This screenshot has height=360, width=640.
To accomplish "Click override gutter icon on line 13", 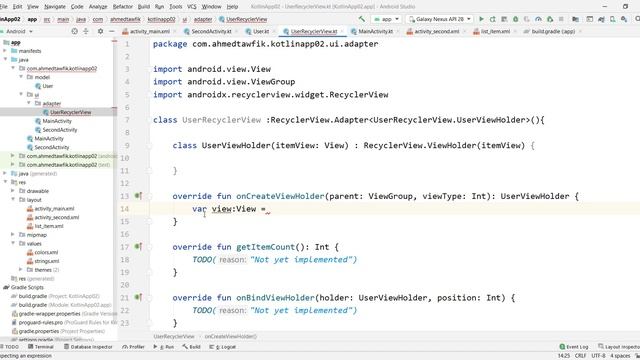I will pos(138,196).
